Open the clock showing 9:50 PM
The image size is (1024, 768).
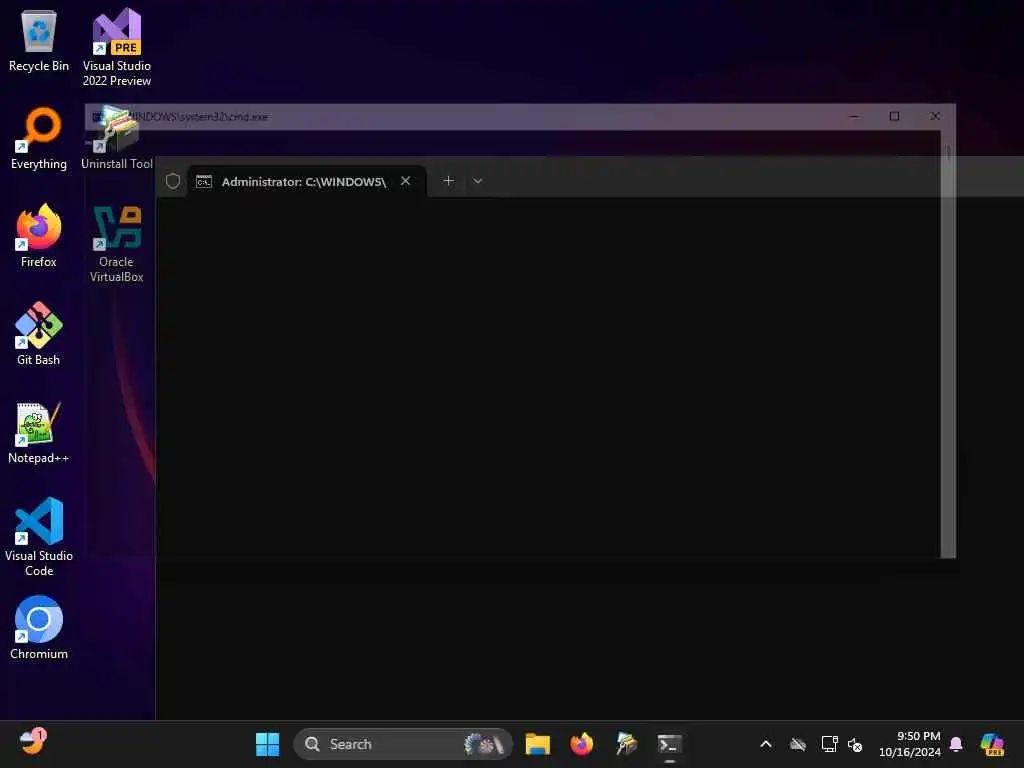pyautogui.click(x=910, y=744)
